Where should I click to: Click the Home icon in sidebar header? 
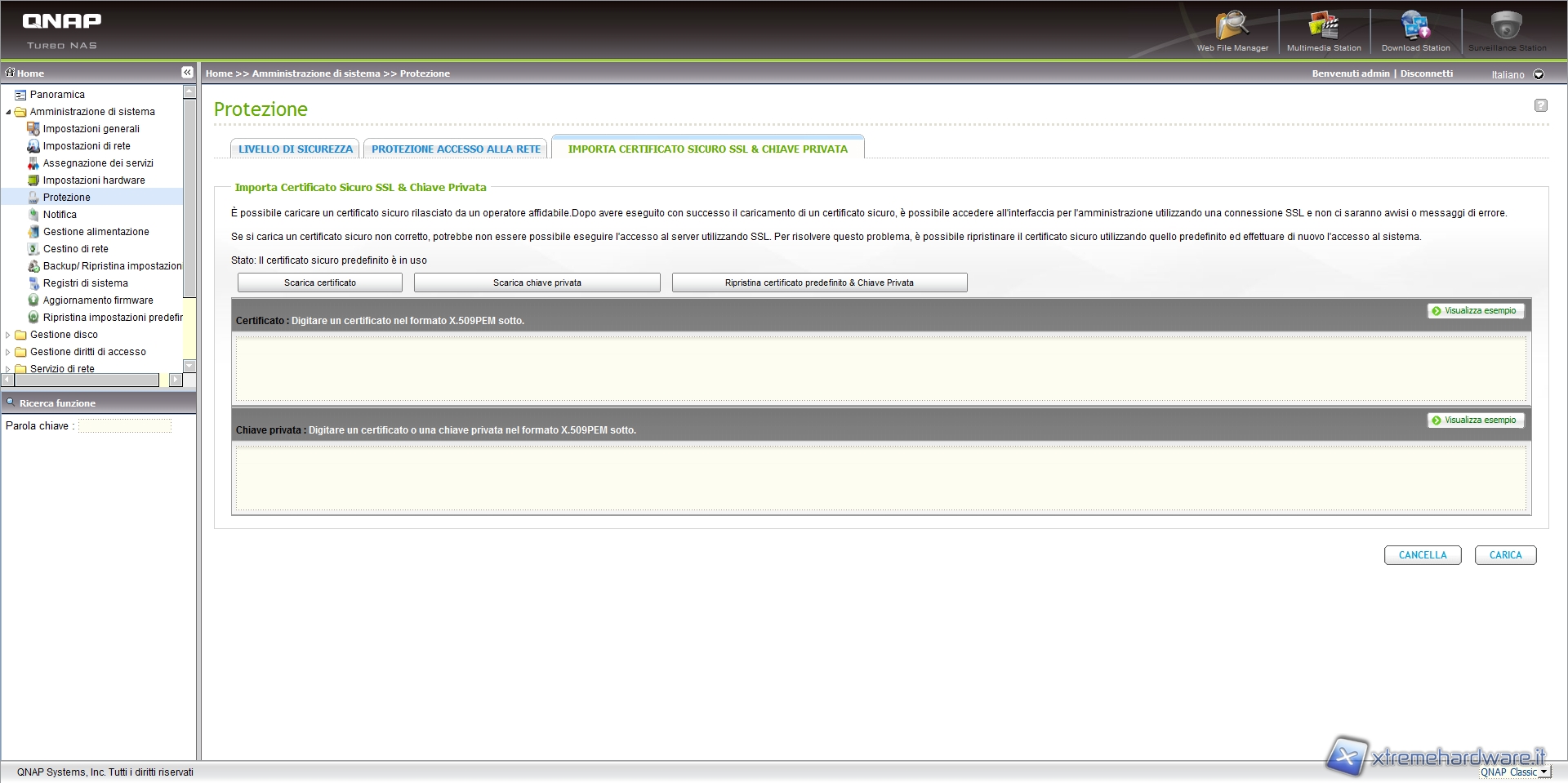[x=11, y=73]
